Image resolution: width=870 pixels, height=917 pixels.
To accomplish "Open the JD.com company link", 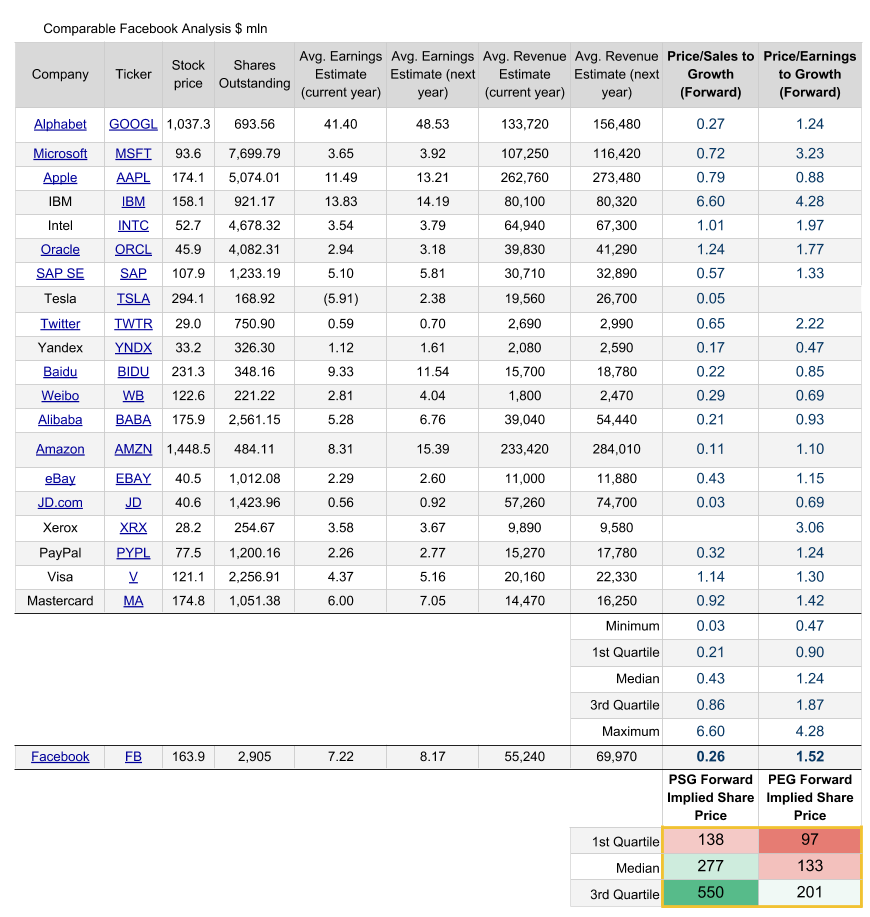I will [x=60, y=502].
